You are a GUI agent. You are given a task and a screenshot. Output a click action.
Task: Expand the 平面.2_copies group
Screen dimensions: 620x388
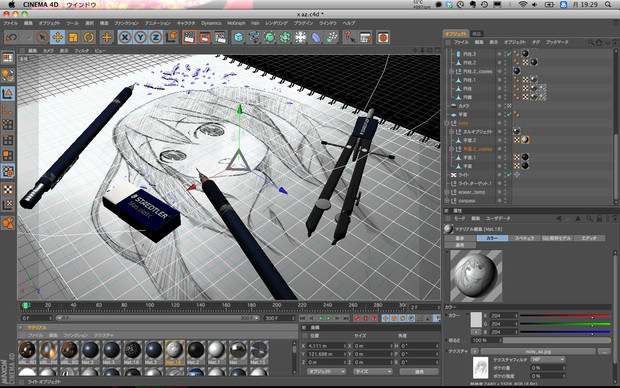[451, 149]
